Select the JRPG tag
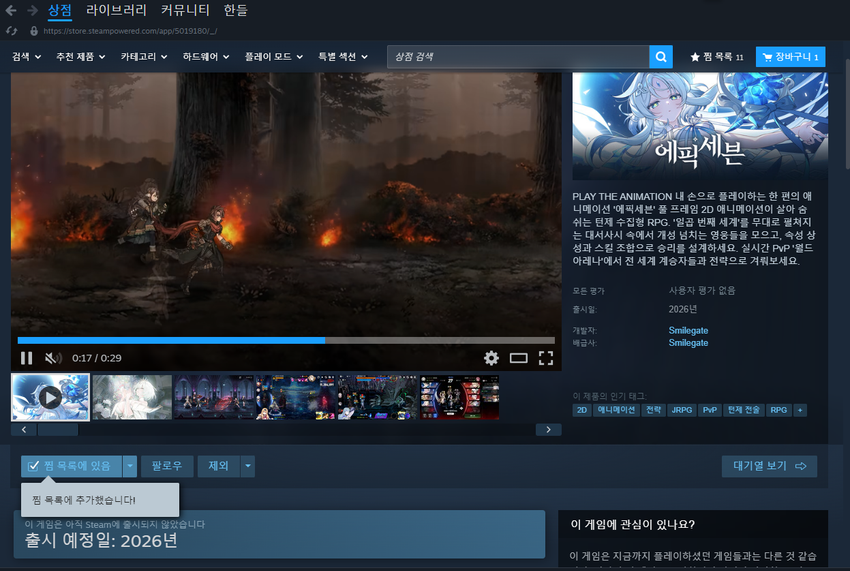 (682, 410)
